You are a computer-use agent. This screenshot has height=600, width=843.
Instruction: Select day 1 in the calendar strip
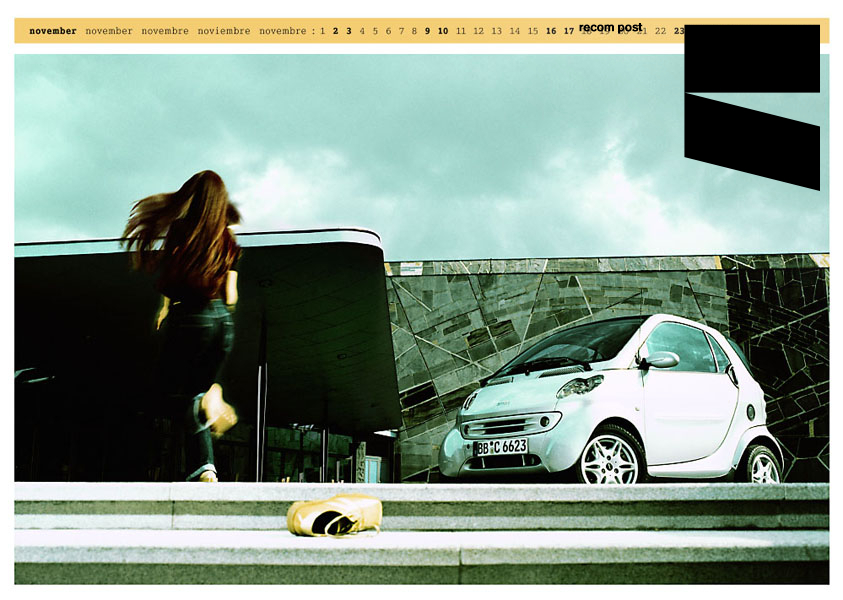point(323,31)
